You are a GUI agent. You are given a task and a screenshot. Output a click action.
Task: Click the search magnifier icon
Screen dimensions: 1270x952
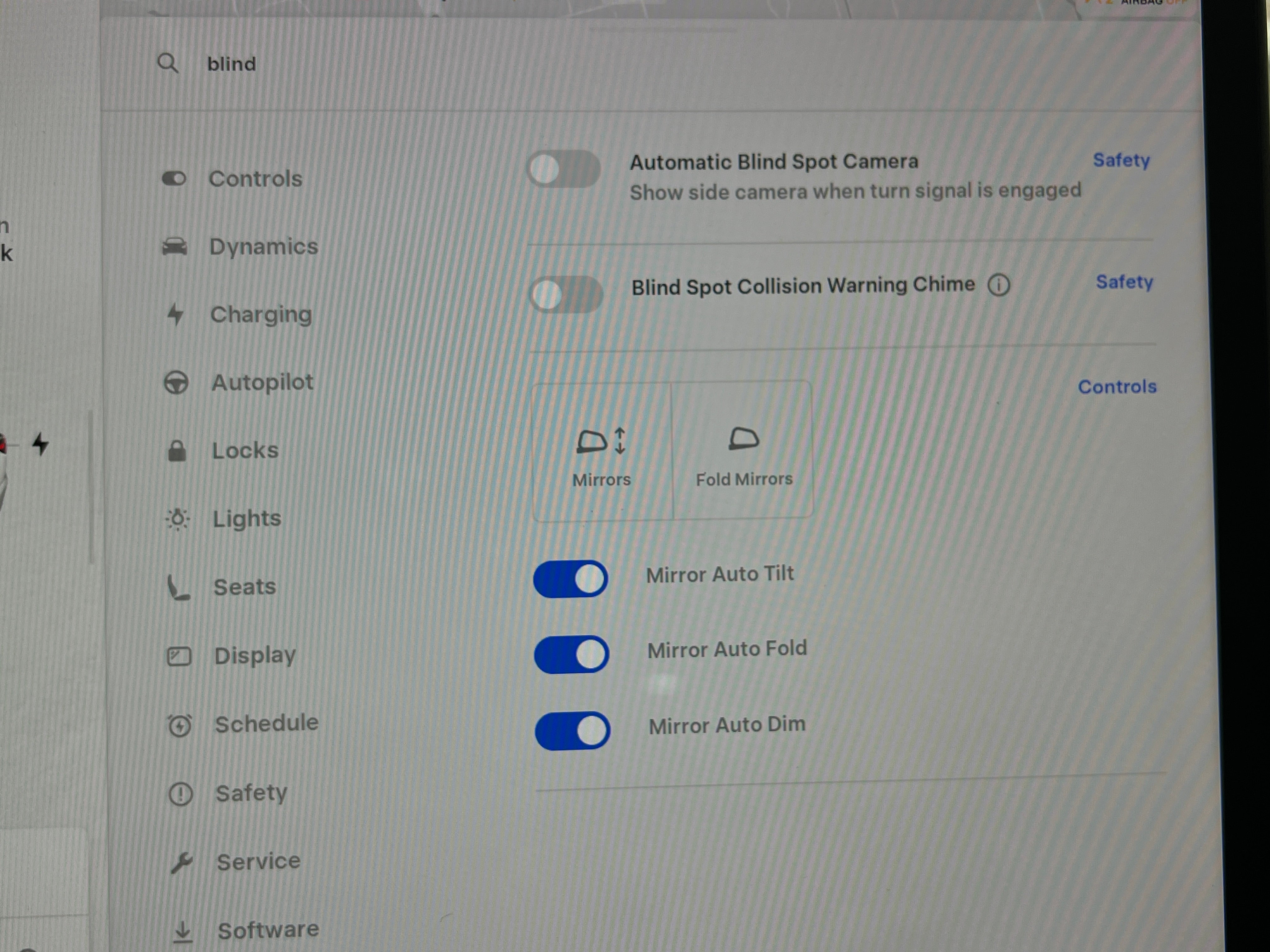click(168, 63)
